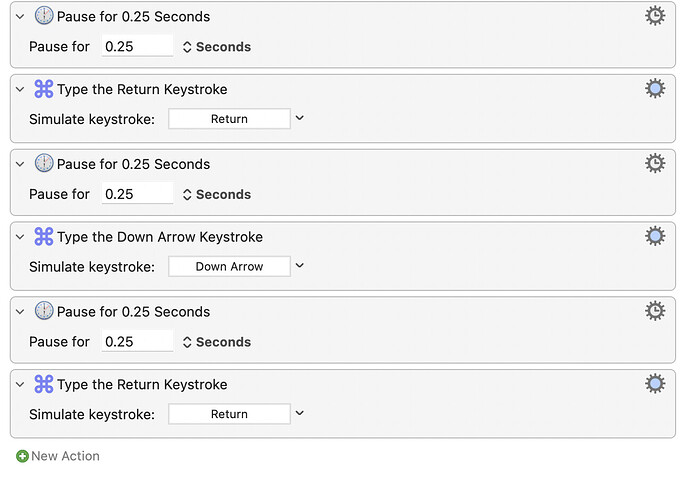Viewport: 689px width, 477px height.
Task: Open keystroke dropdown beside first Return field
Action: 300,118
